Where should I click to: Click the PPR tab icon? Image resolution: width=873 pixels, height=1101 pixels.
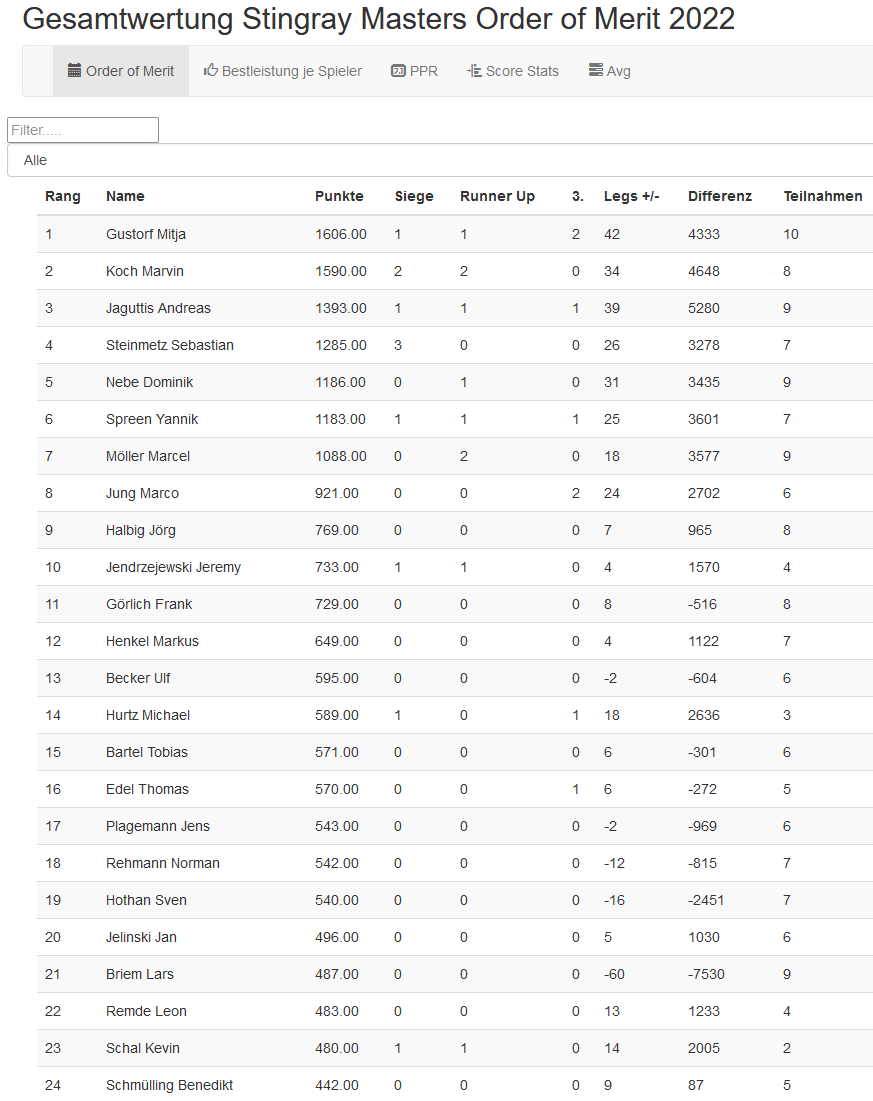point(398,71)
